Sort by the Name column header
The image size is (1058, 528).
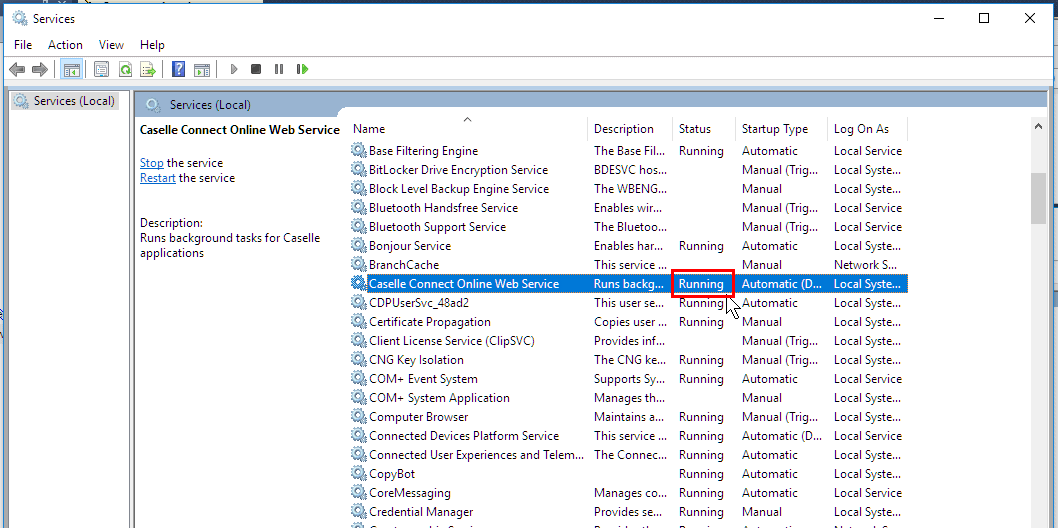click(468, 129)
